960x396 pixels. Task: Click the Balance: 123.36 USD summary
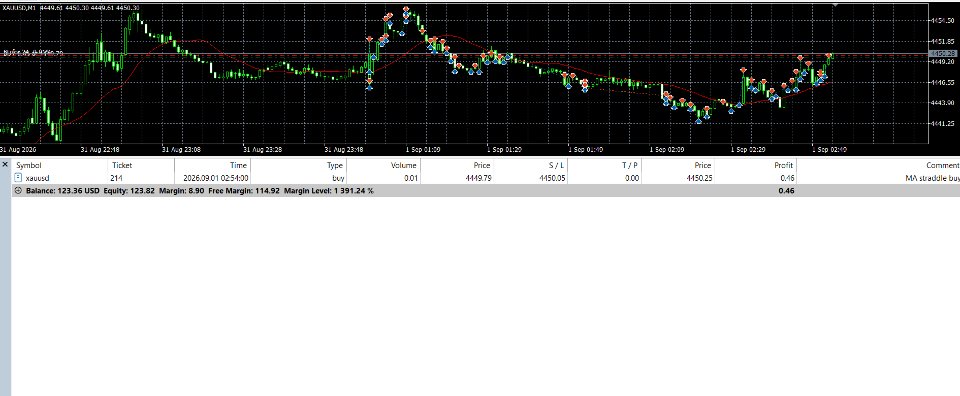(62, 191)
